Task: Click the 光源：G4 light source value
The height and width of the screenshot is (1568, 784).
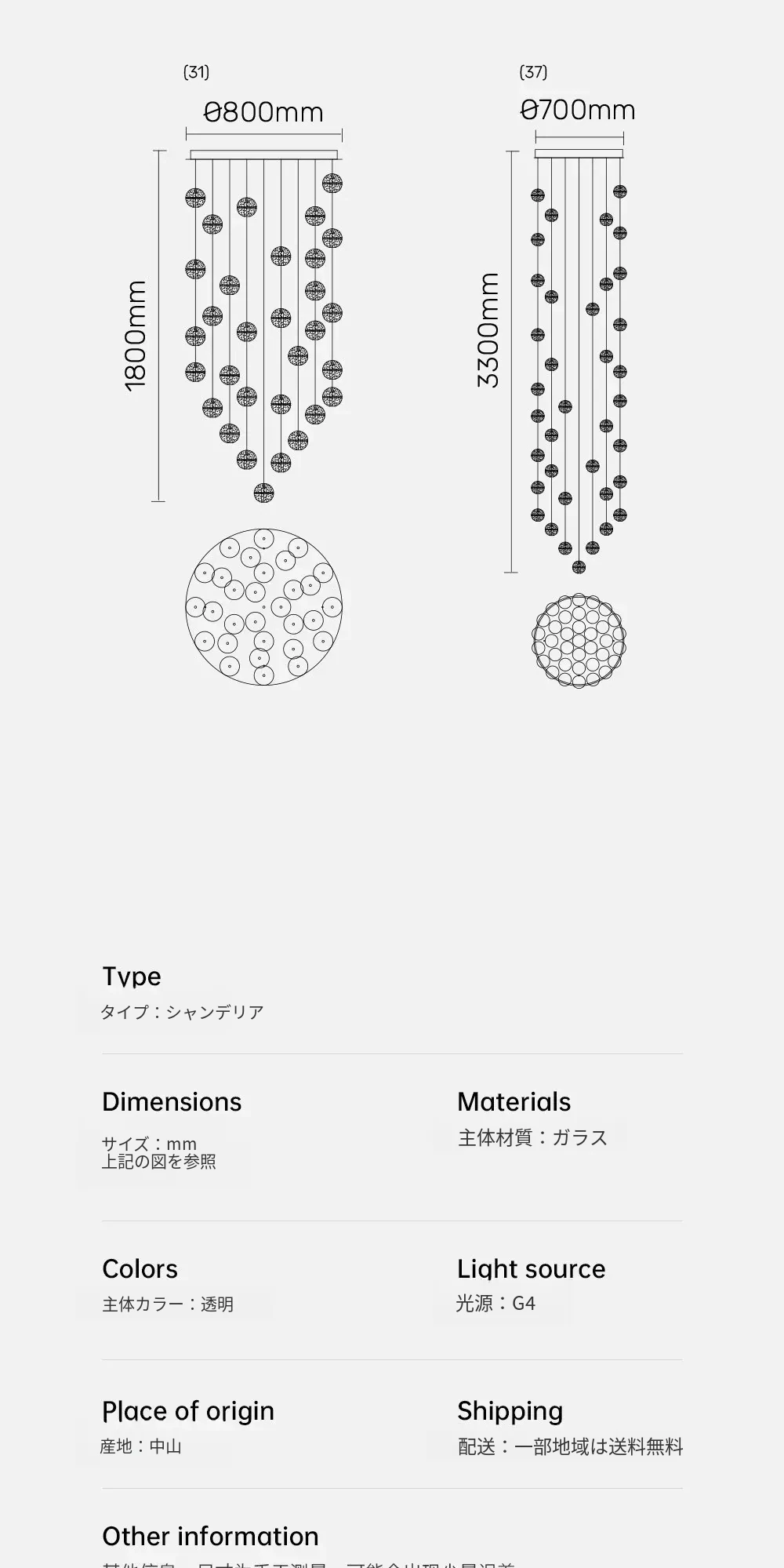Action: coord(496,1304)
